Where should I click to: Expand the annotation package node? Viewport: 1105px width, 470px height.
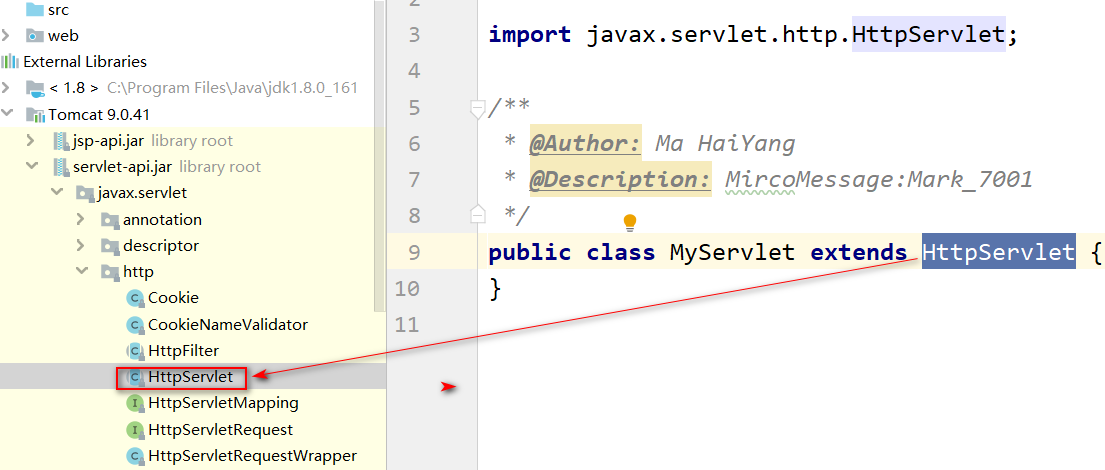click(82, 220)
